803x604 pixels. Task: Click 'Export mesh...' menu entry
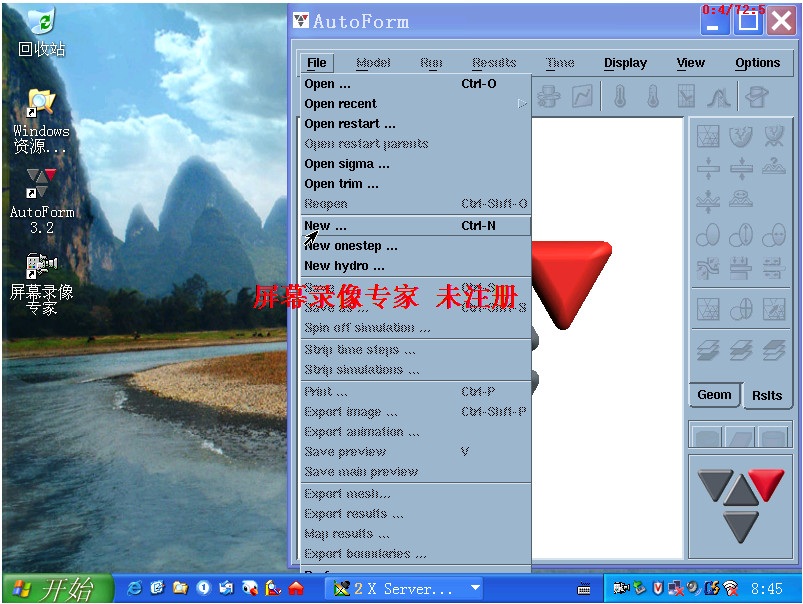(x=415, y=494)
